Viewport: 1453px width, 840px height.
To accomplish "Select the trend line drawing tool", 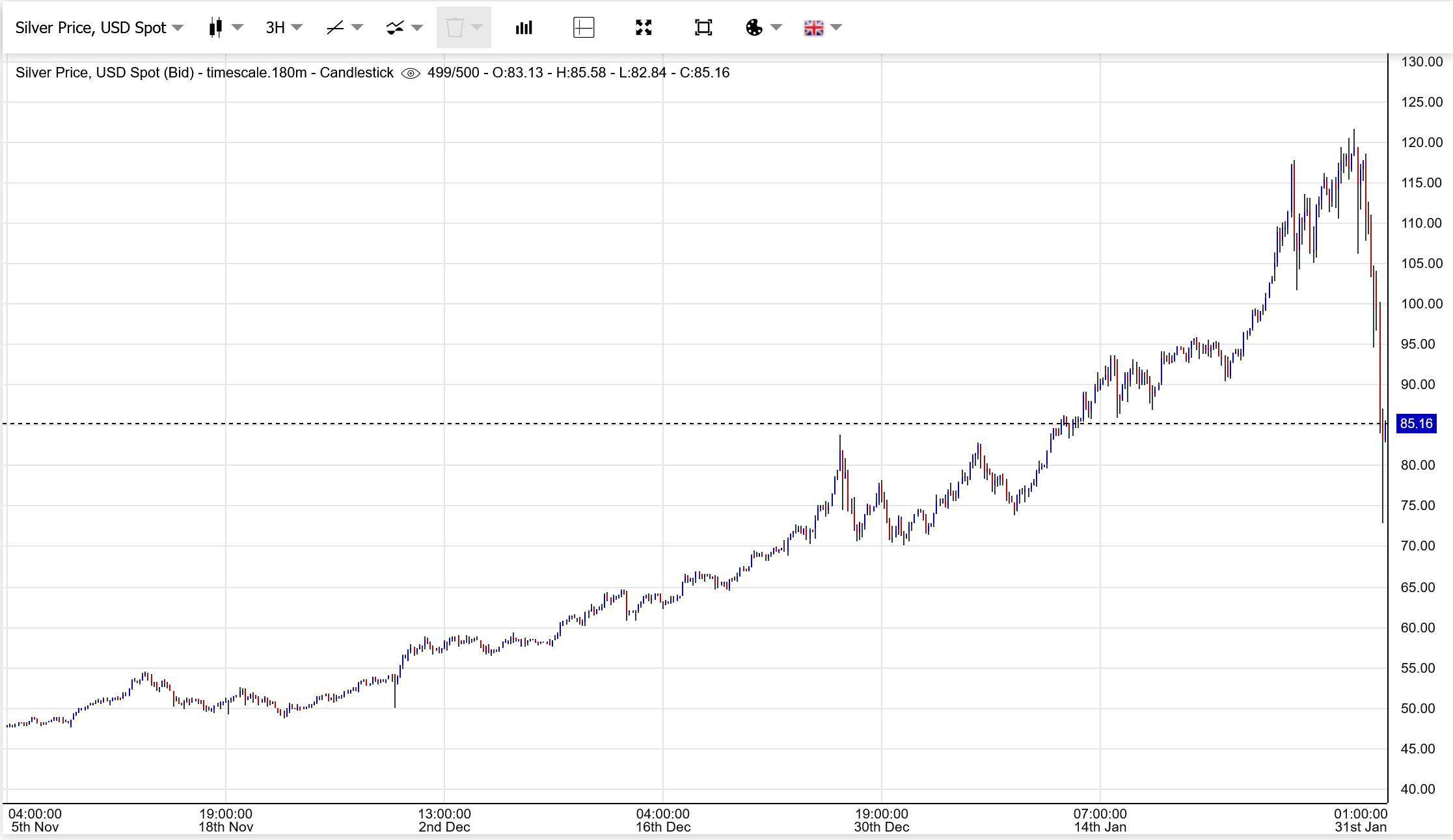I will [x=335, y=28].
